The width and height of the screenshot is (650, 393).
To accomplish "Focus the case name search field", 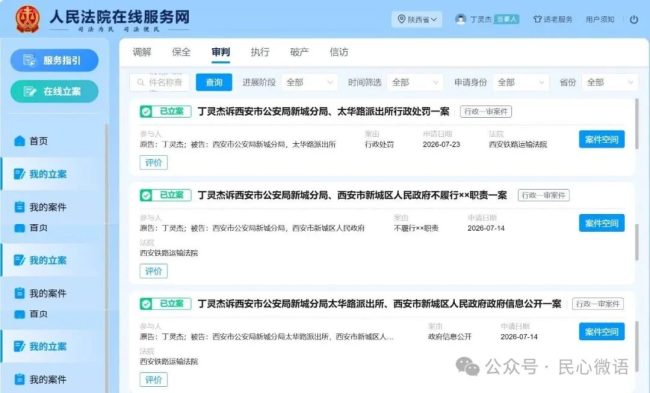I will (160, 82).
